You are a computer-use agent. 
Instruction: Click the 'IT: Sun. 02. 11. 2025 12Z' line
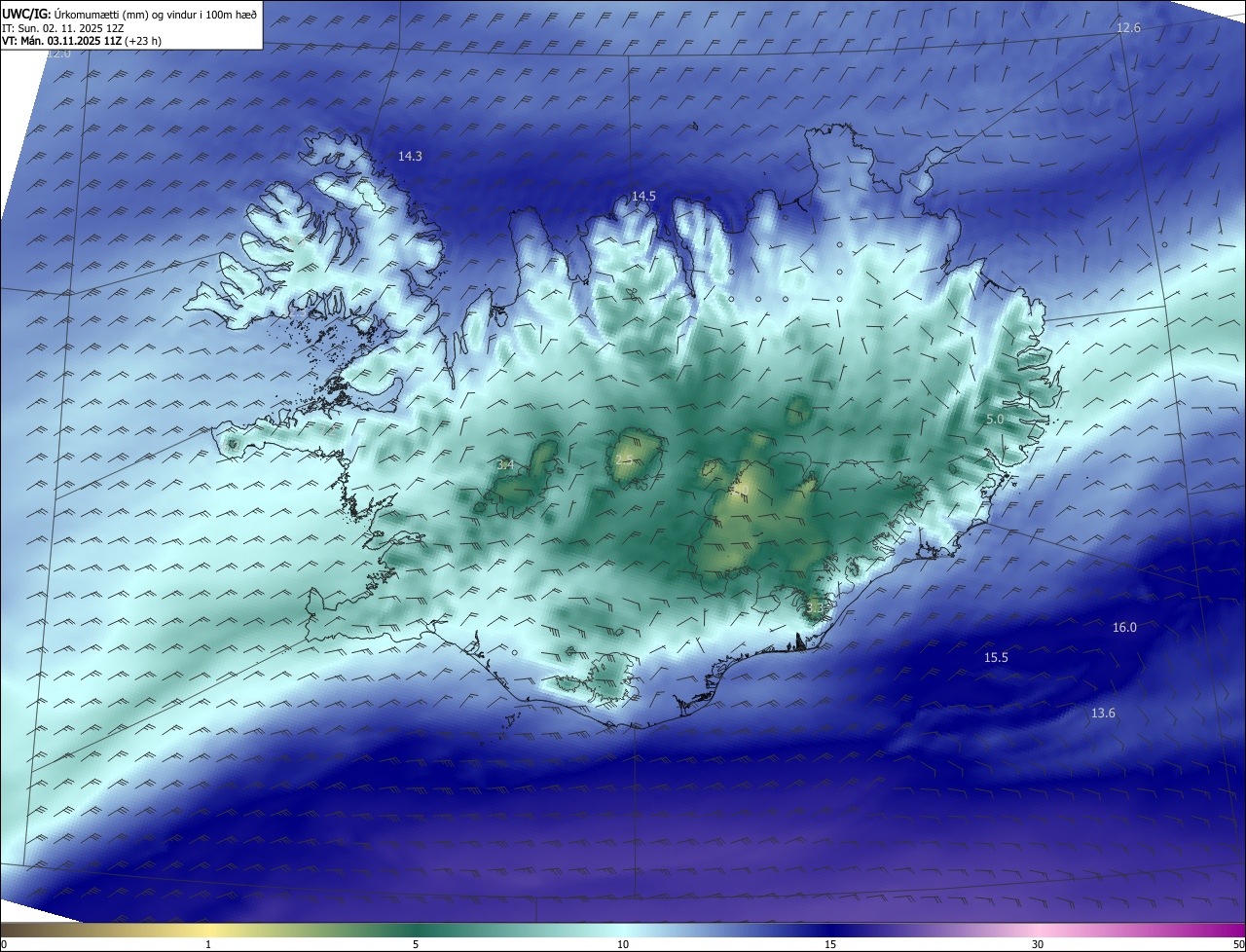[x=63, y=28]
